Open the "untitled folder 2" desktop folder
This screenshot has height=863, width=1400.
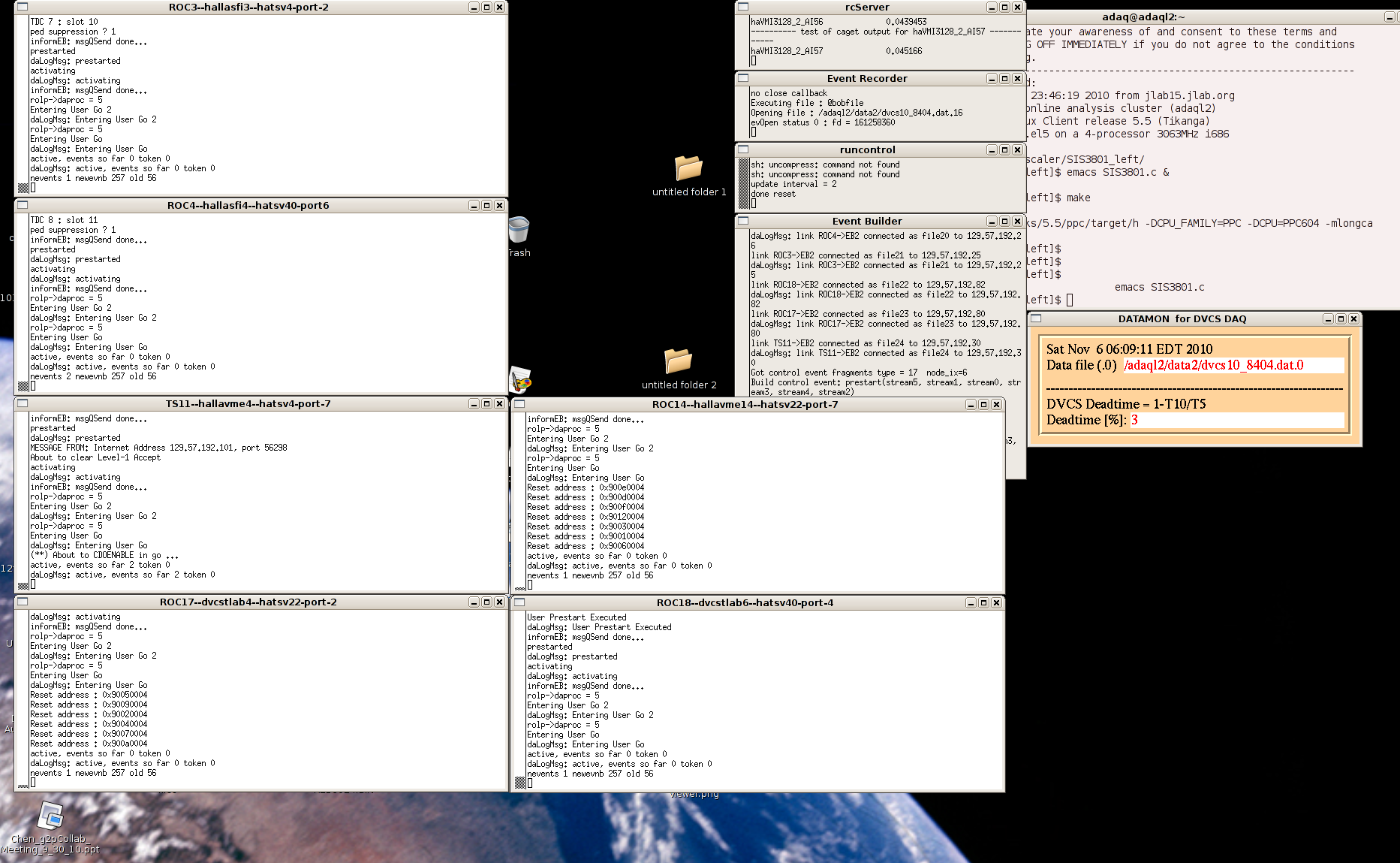[x=678, y=361]
